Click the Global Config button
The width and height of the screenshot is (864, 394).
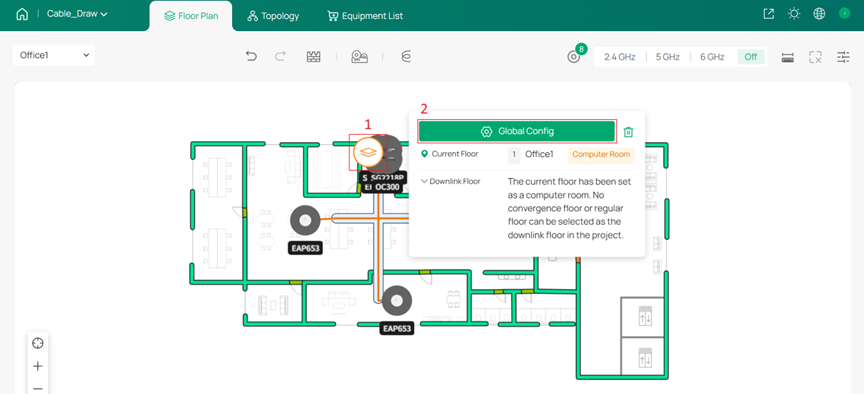tap(516, 132)
